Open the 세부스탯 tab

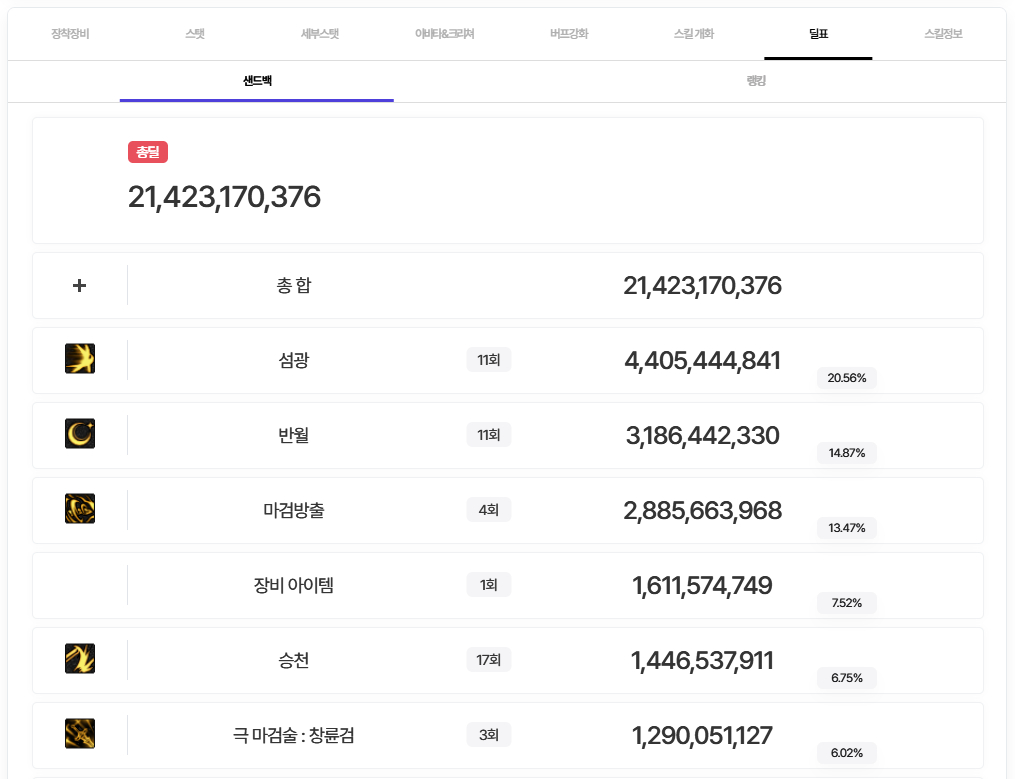click(320, 34)
